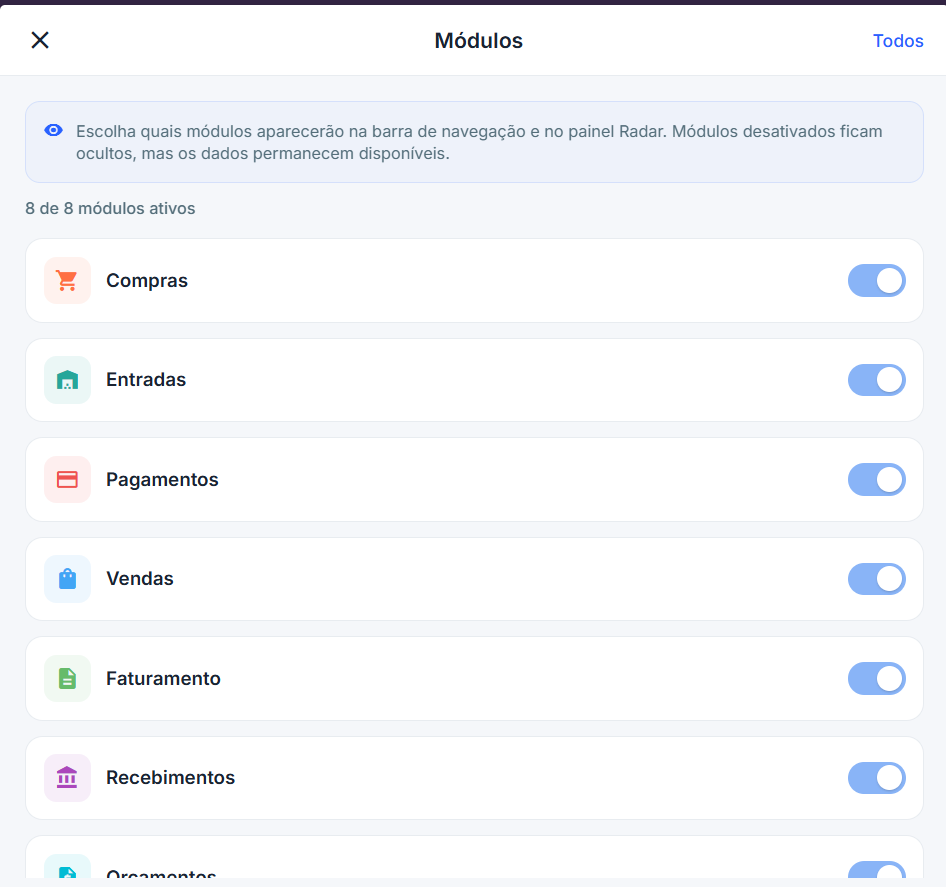Click the Módulos header title
Screen dimensions: 946x887
(x=478, y=41)
